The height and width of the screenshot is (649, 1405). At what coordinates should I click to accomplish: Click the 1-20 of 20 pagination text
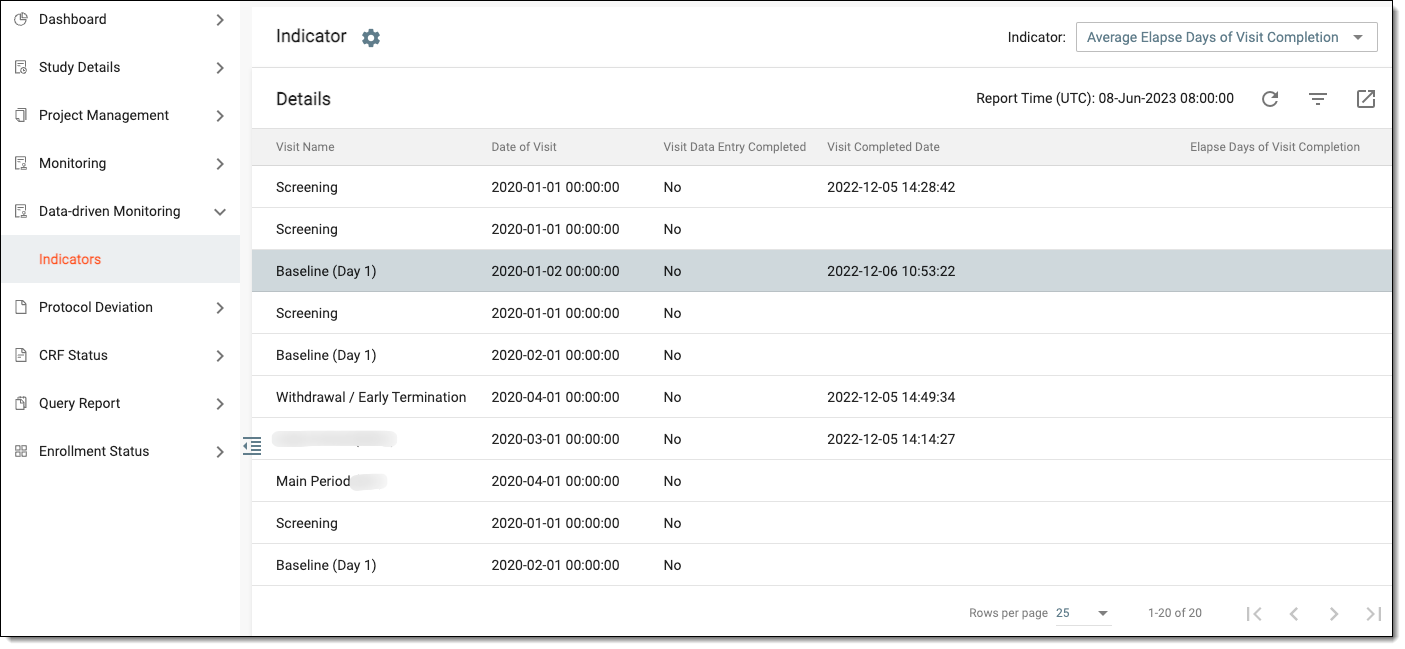click(1175, 613)
